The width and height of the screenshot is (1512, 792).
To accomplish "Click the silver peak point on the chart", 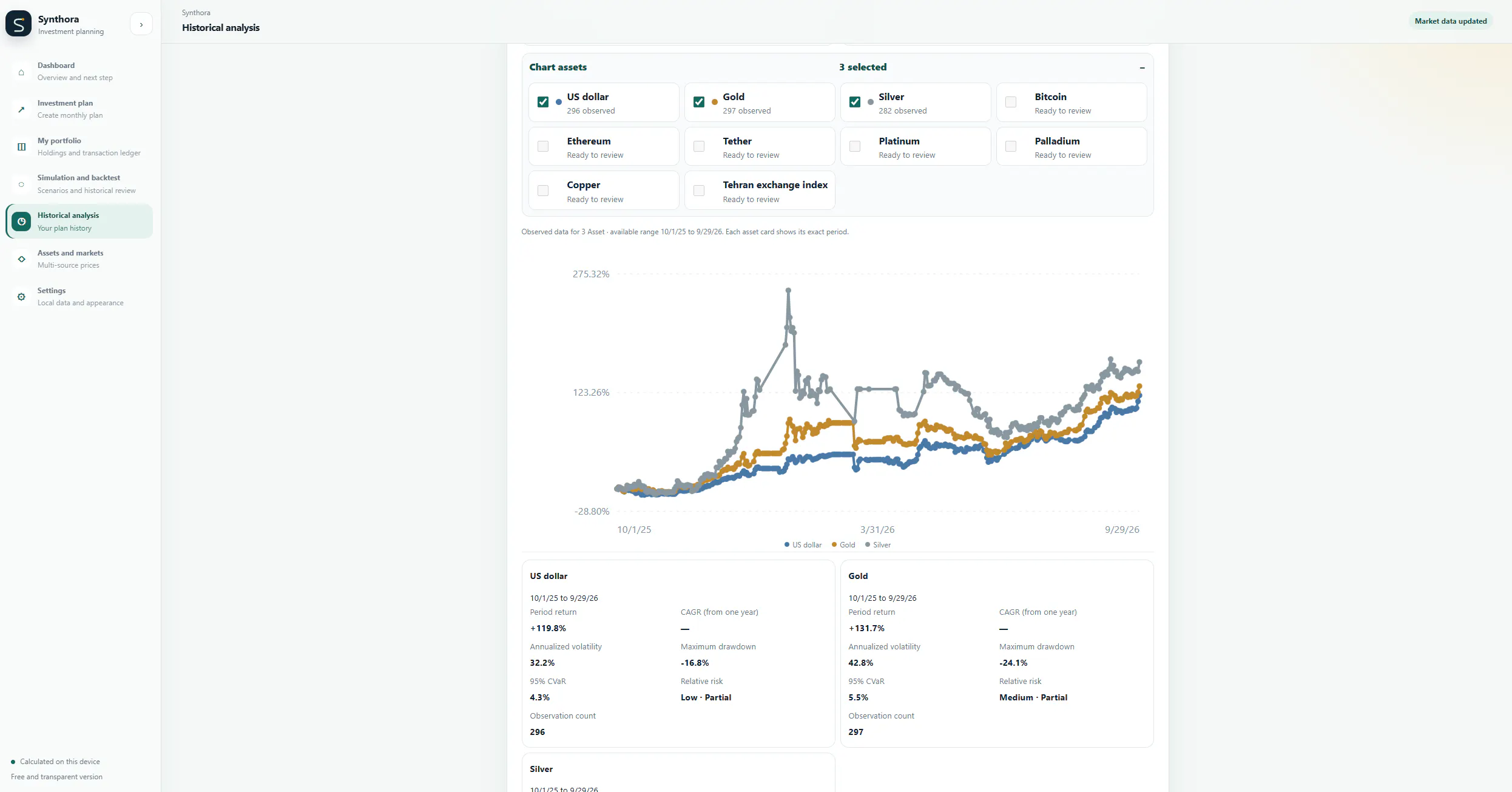I will tap(788, 290).
